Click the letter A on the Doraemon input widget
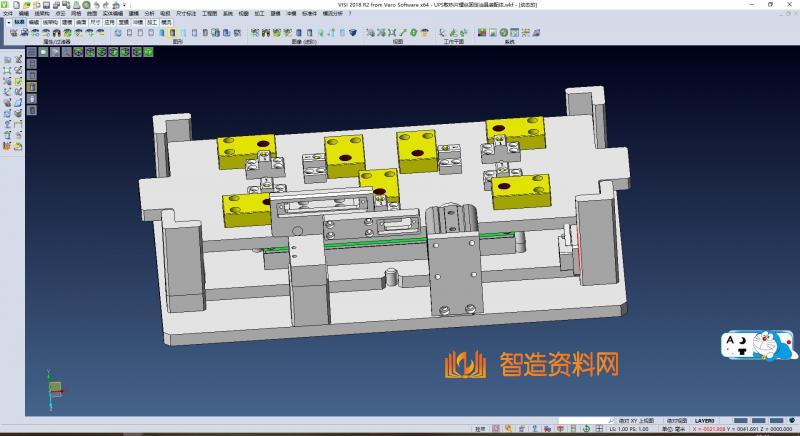 (x=730, y=340)
